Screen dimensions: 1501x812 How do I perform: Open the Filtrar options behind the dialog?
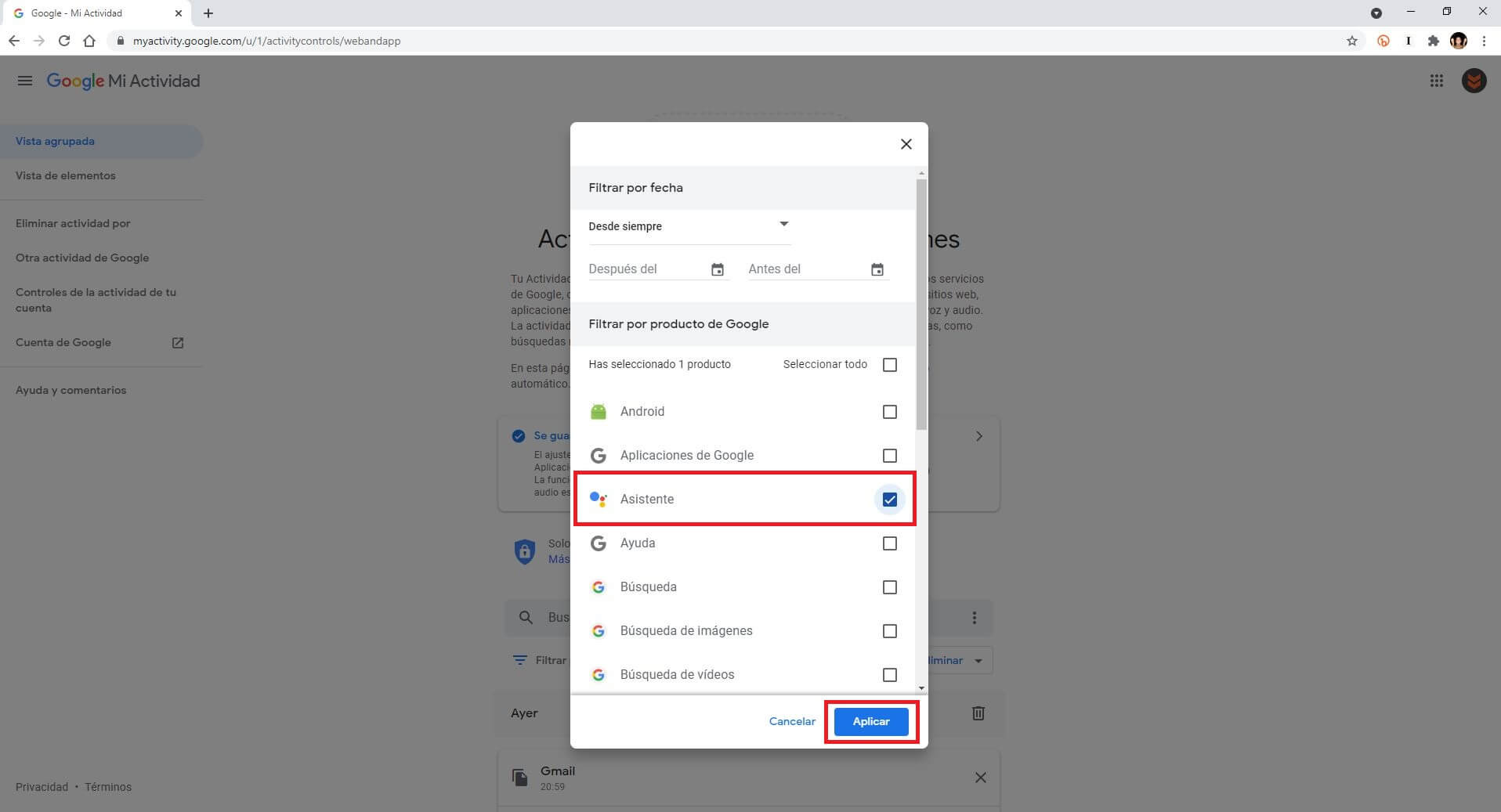(539, 661)
